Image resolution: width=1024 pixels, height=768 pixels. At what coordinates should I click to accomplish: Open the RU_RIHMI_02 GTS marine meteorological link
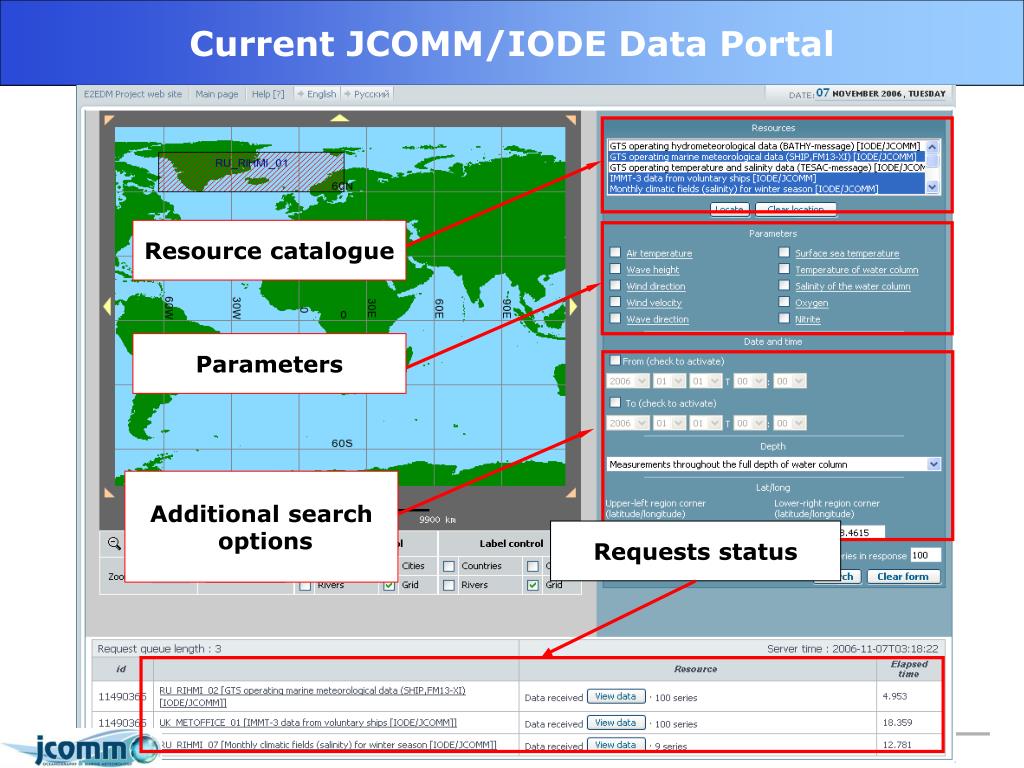312,696
